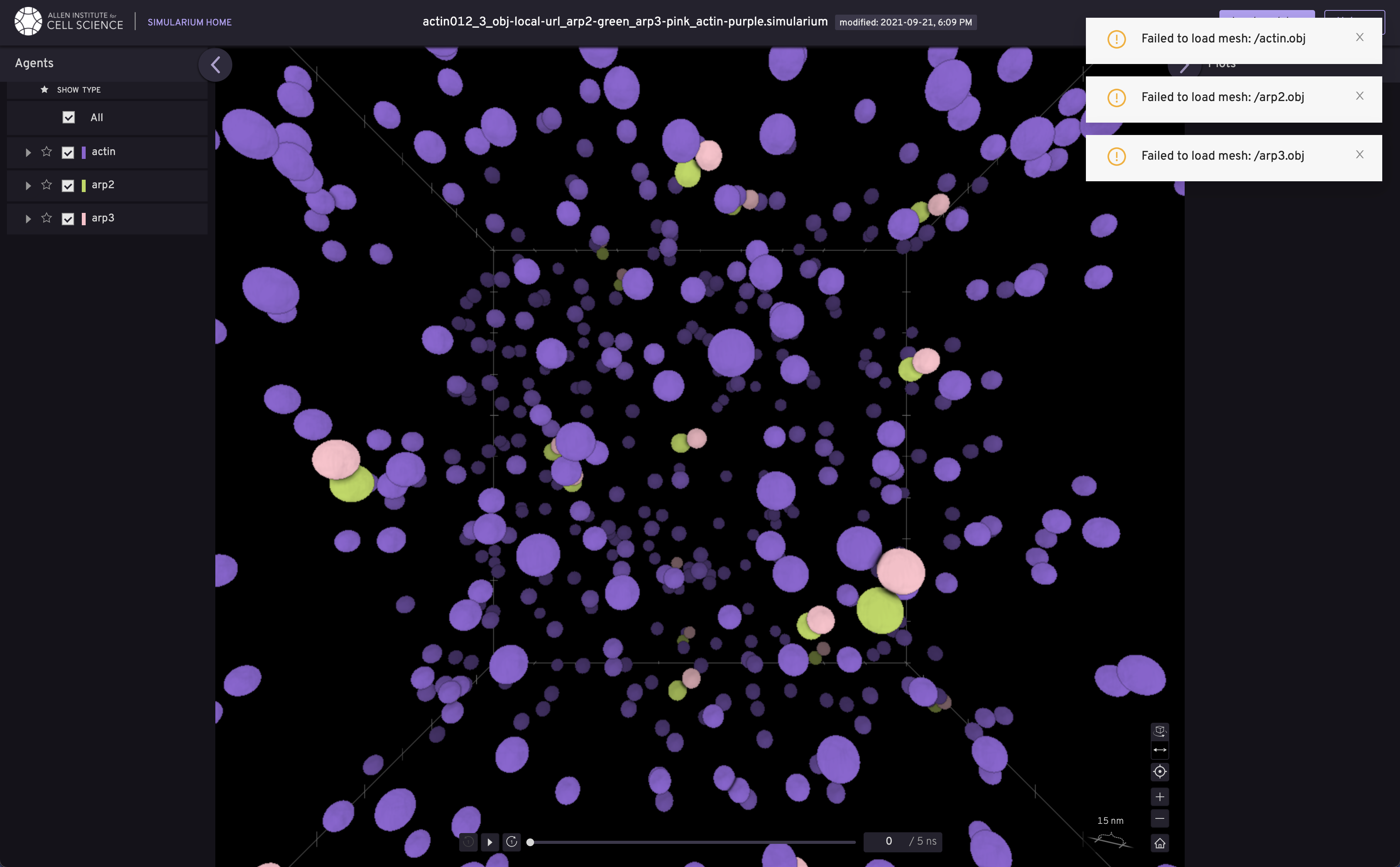Zoom out with the minus button
This screenshot has width=1400, height=867.
click(1160, 819)
